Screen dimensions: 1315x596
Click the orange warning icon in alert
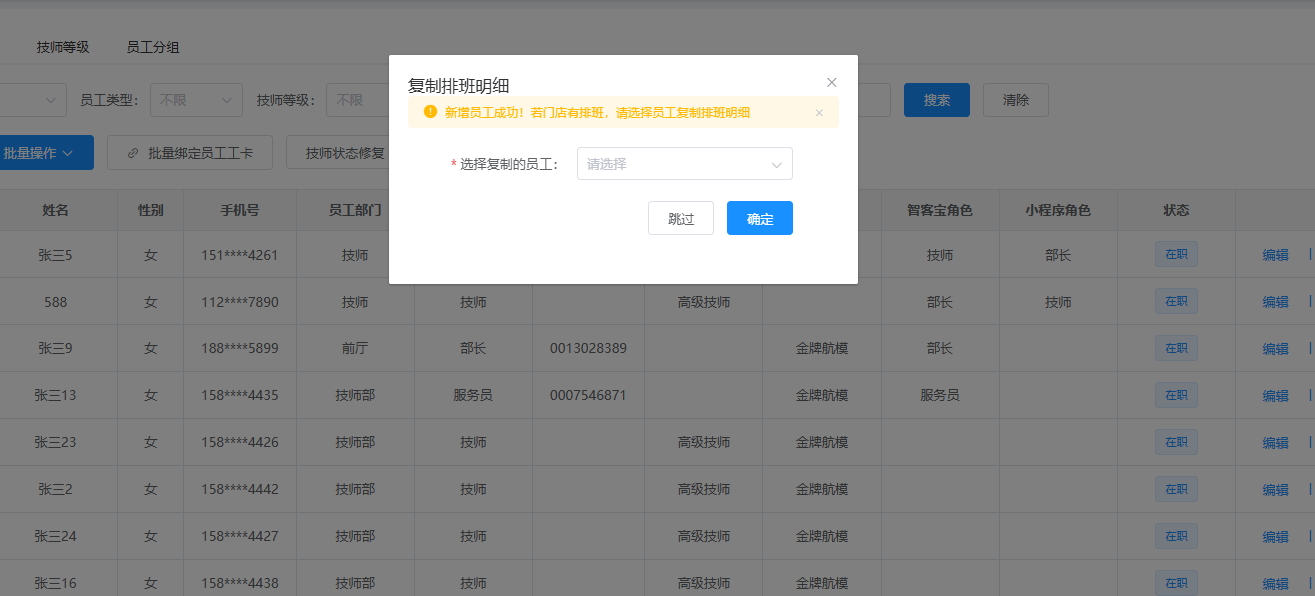click(430, 112)
